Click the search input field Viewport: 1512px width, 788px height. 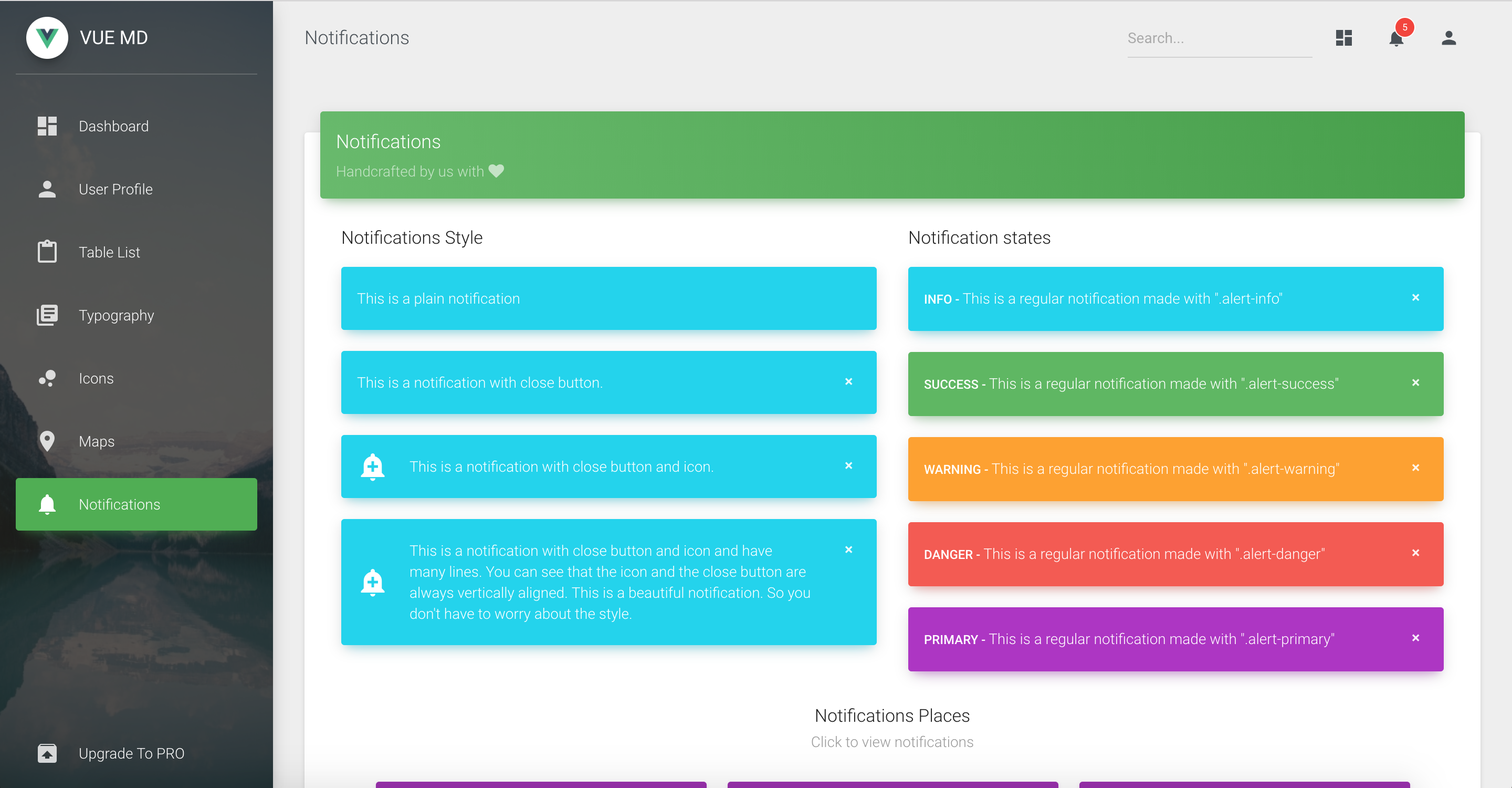pyautogui.click(x=1221, y=38)
